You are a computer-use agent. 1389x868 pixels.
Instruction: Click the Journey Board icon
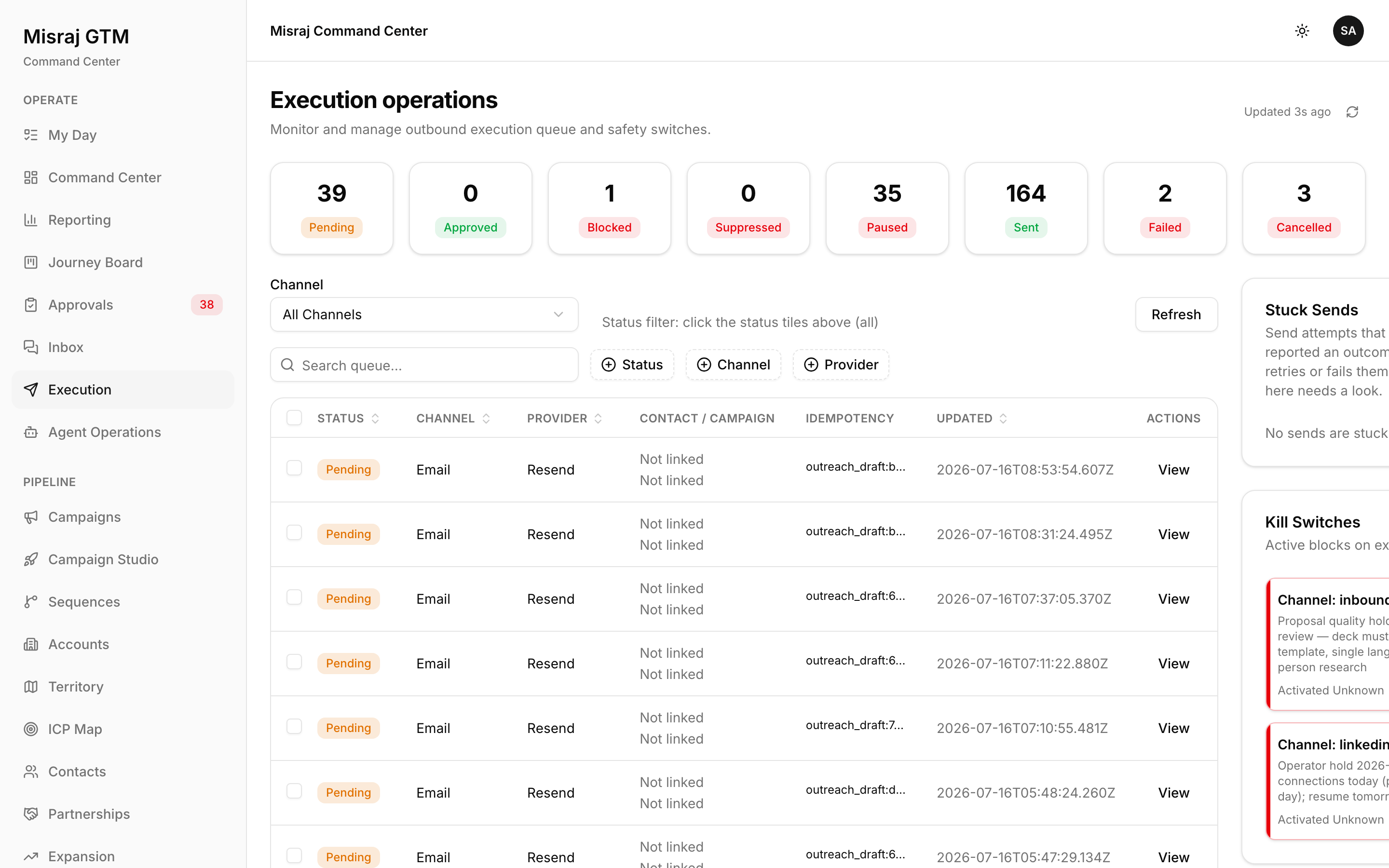click(31, 262)
